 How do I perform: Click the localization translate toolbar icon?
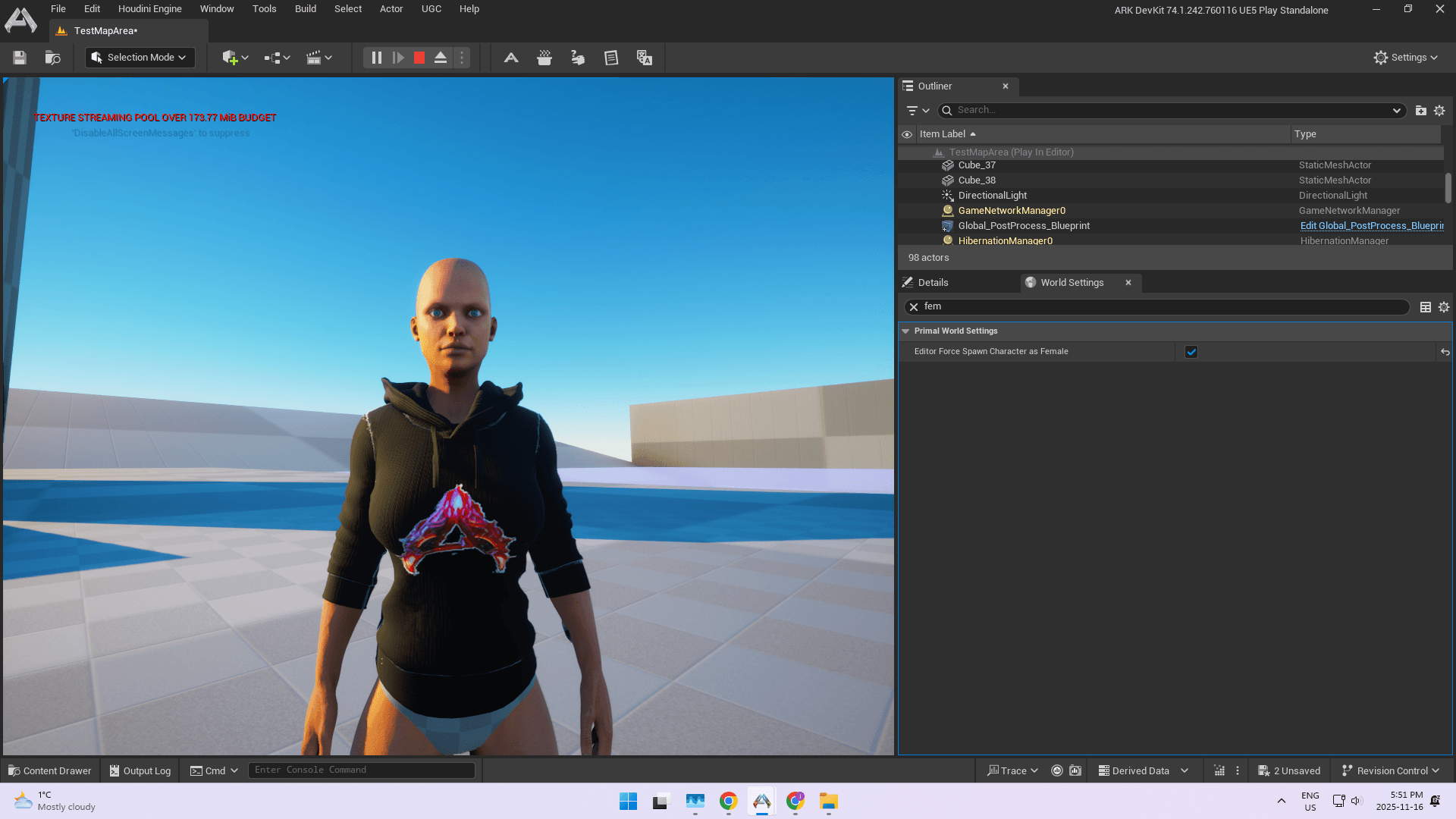(x=645, y=58)
